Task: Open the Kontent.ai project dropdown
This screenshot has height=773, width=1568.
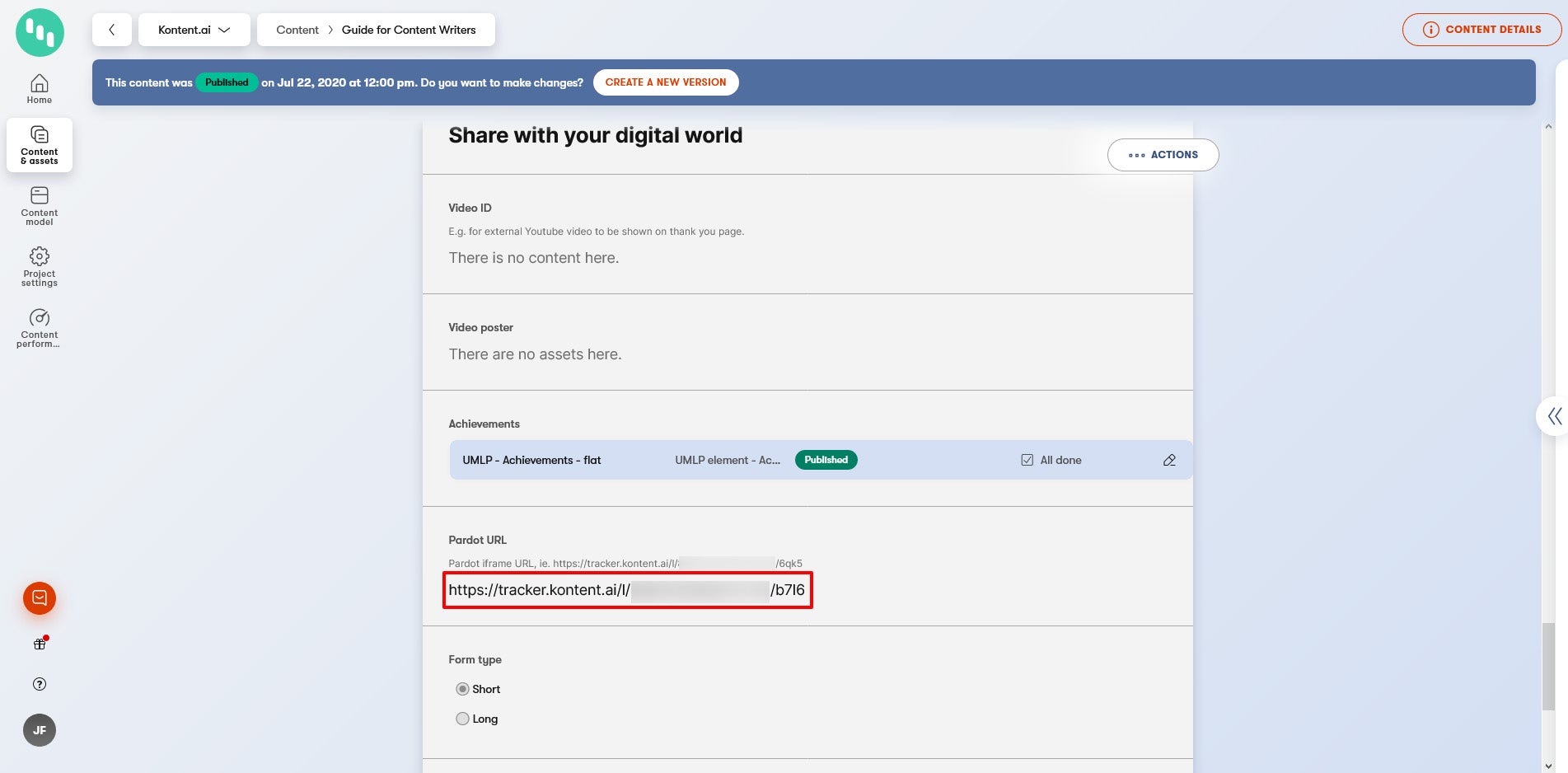Action: (194, 30)
